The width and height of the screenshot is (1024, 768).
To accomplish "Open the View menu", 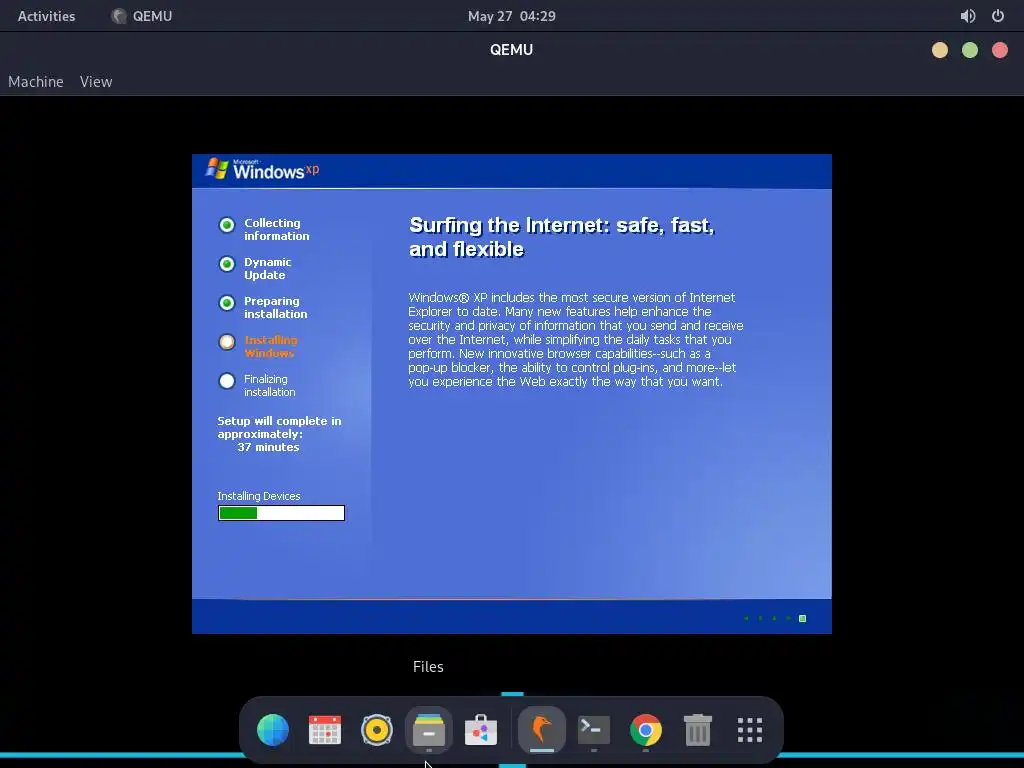I will point(96,82).
